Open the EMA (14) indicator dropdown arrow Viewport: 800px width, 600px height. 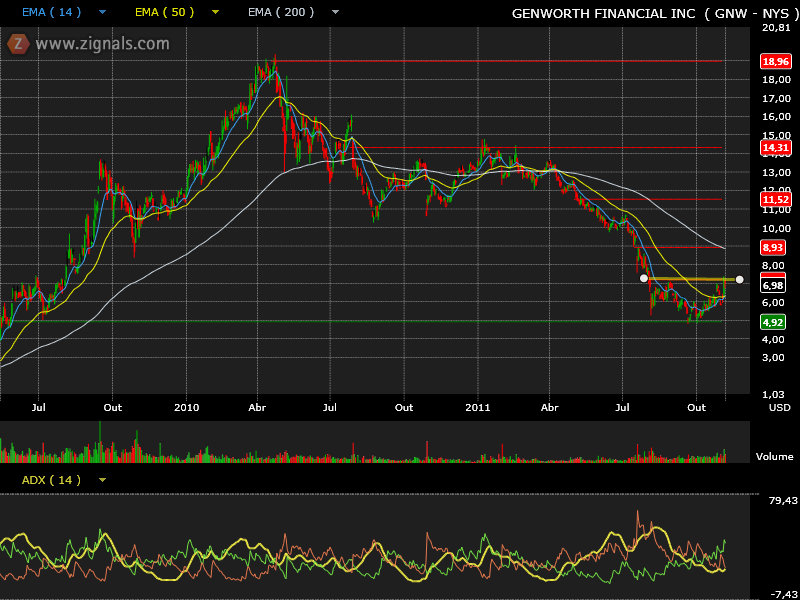click(x=103, y=12)
